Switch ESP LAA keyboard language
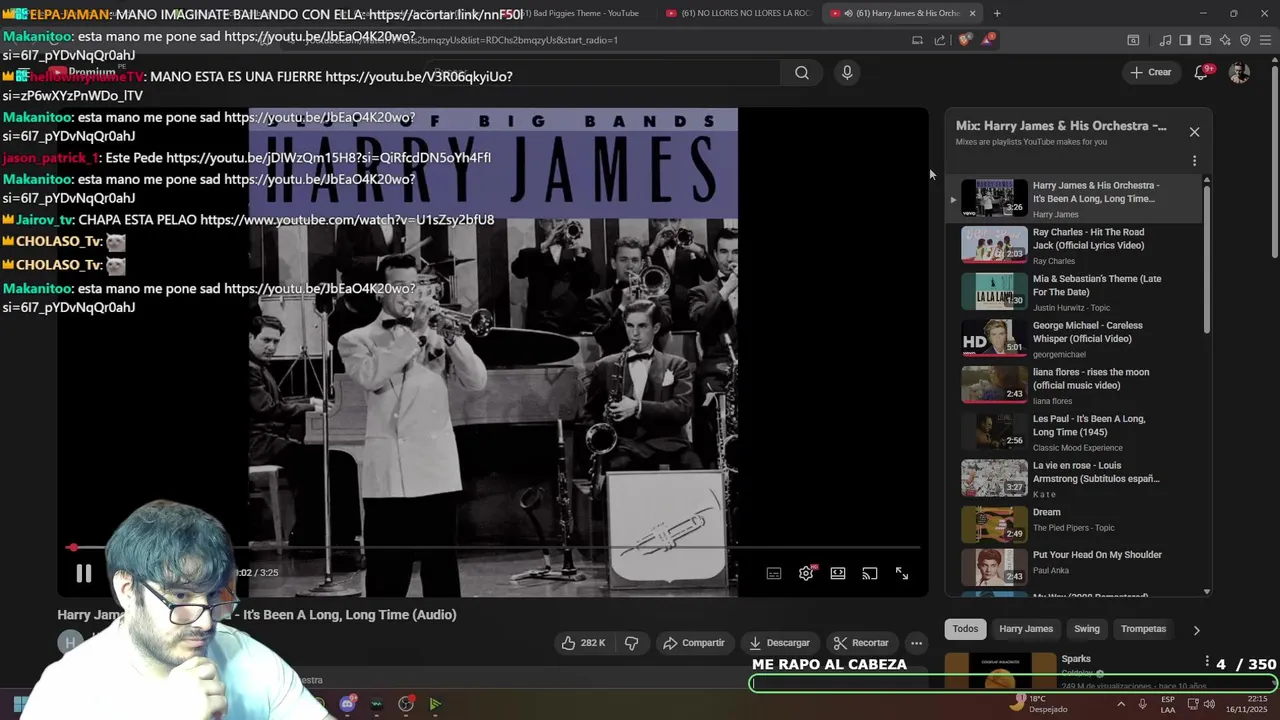1280x720 pixels. (x=1168, y=704)
